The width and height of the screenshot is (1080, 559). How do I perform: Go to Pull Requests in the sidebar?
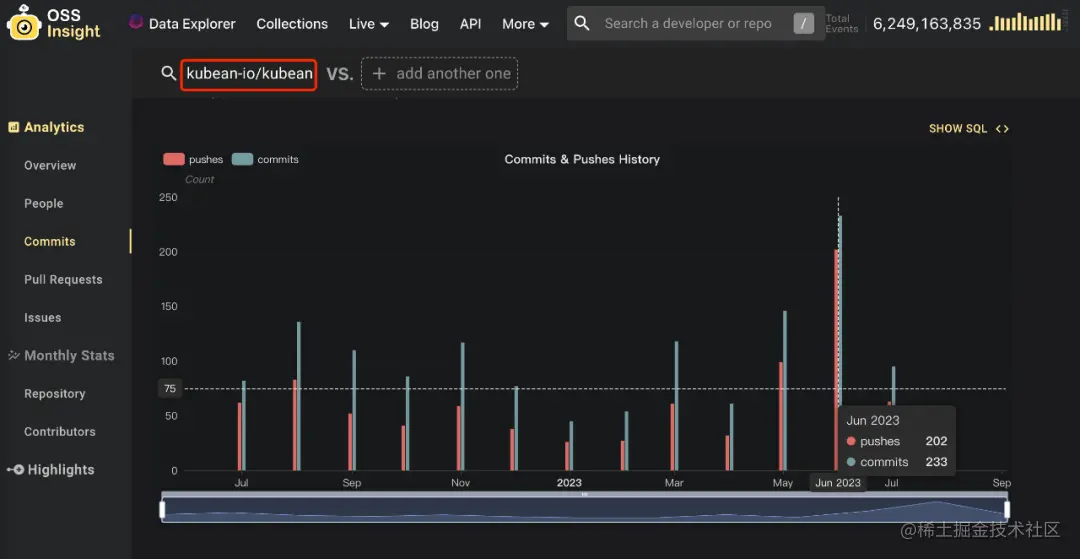coord(63,280)
